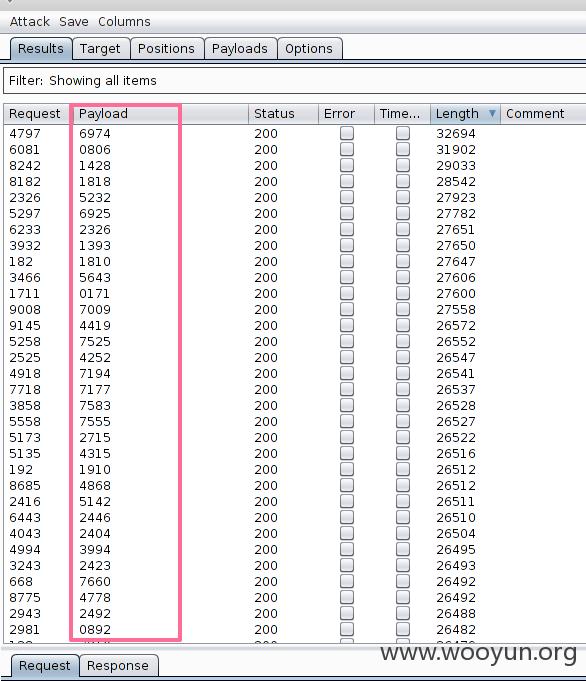Sort by the Status column header
586x681 pixels.
pos(283,114)
